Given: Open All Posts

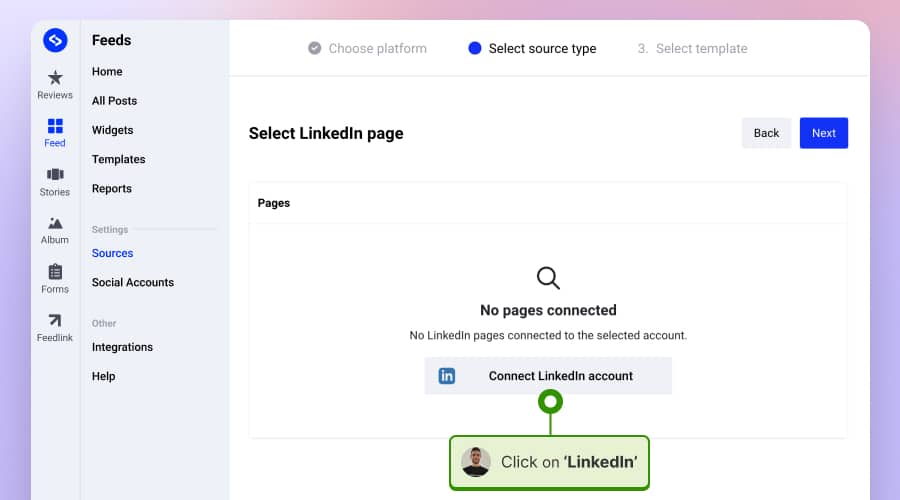Looking at the screenshot, I should click(114, 101).
